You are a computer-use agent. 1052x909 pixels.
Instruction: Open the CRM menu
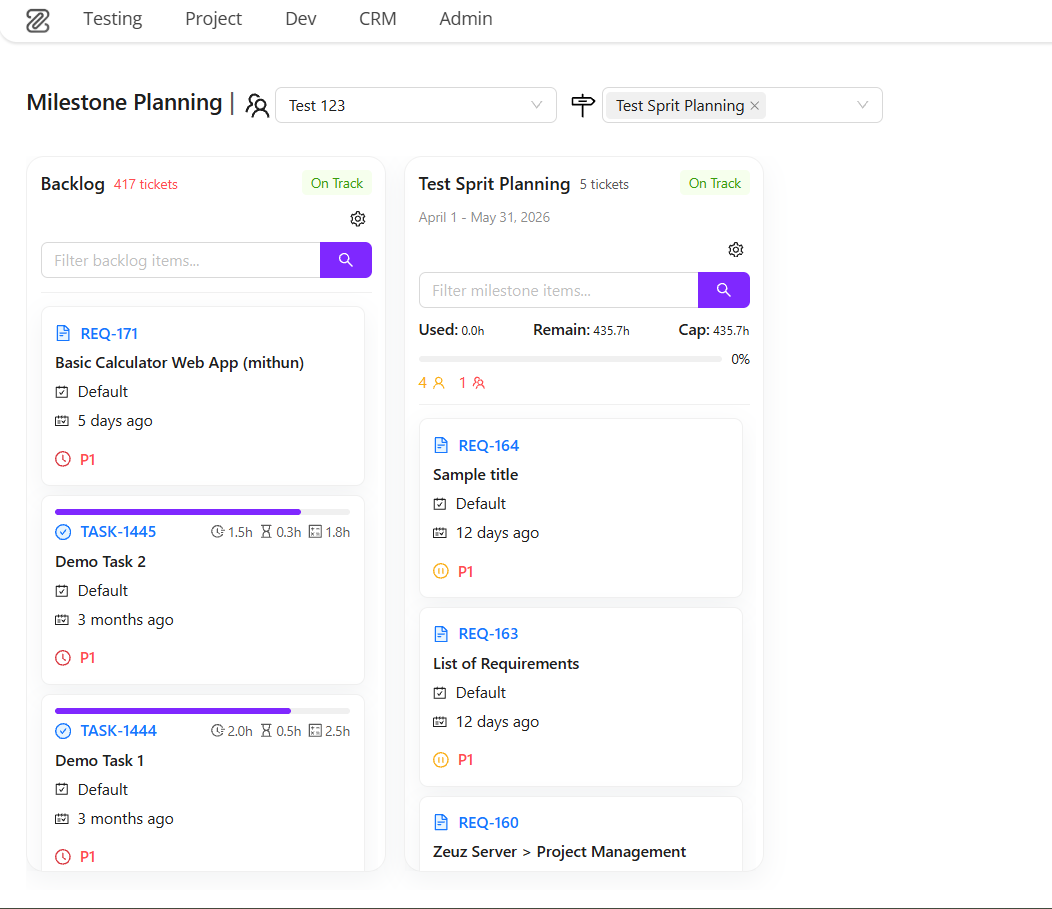point(378,19)
